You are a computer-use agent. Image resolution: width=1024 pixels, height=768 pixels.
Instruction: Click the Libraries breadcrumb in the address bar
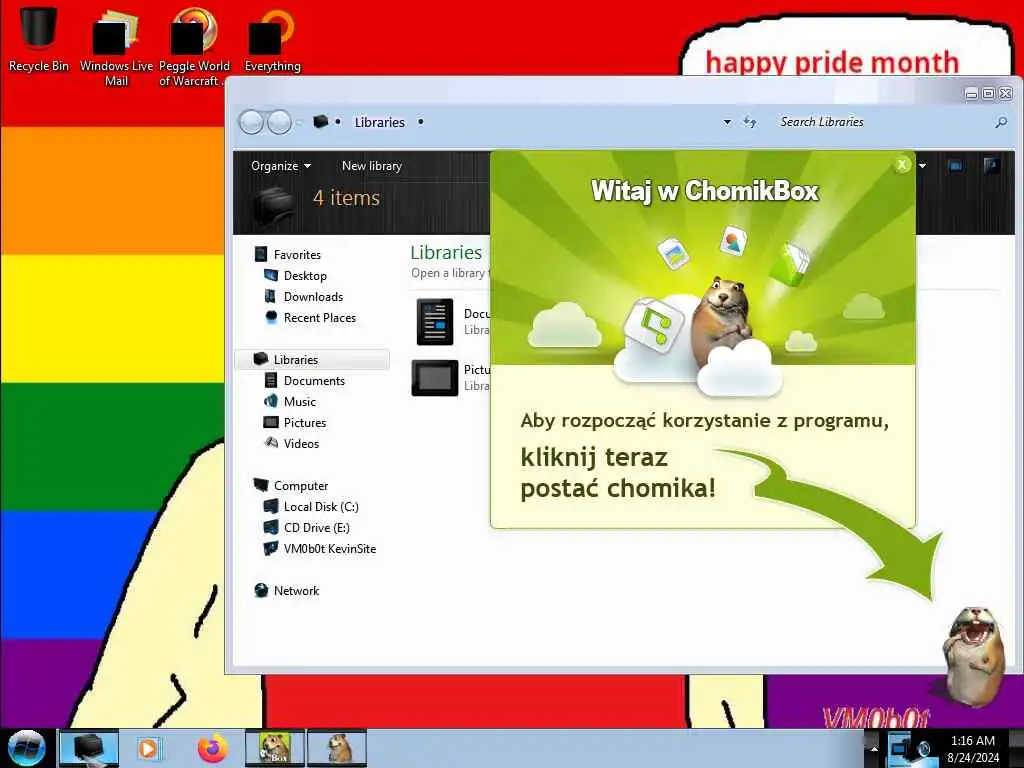(379, 122)
